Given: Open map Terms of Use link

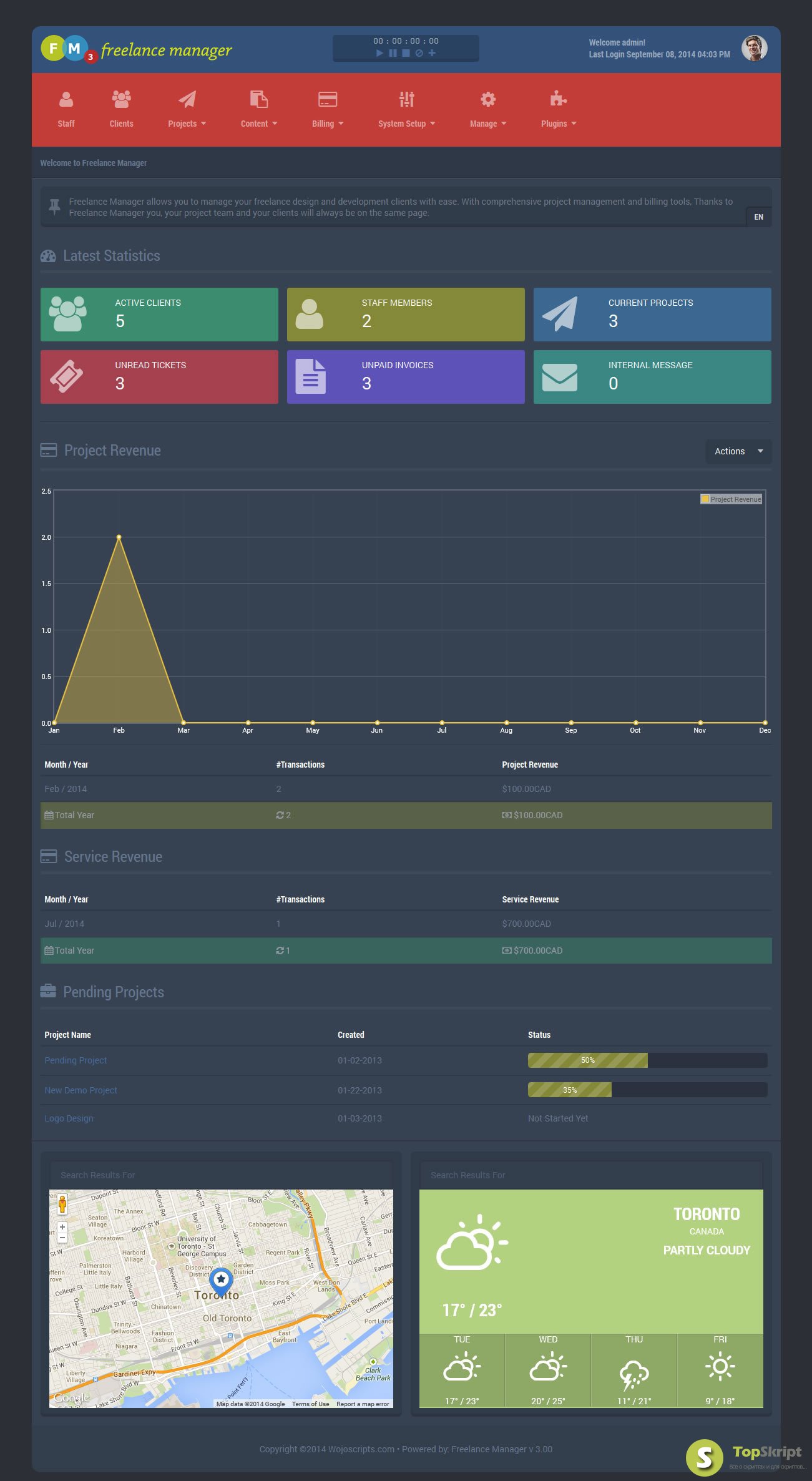Looking at the screenshot, I should click(x=310, y=1404).
